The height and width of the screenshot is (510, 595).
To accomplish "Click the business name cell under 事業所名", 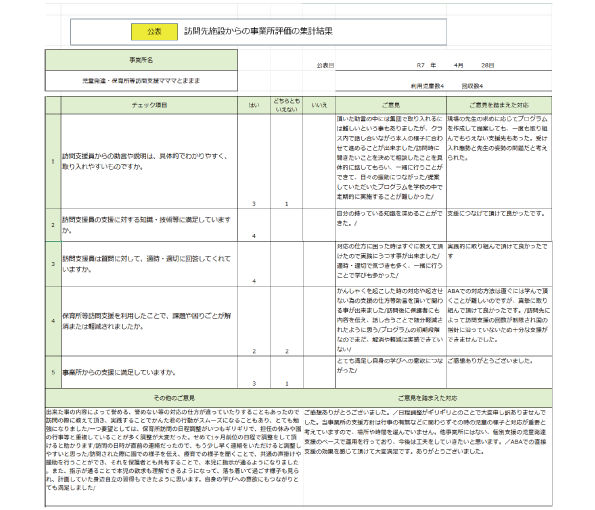I will [141, 81].
